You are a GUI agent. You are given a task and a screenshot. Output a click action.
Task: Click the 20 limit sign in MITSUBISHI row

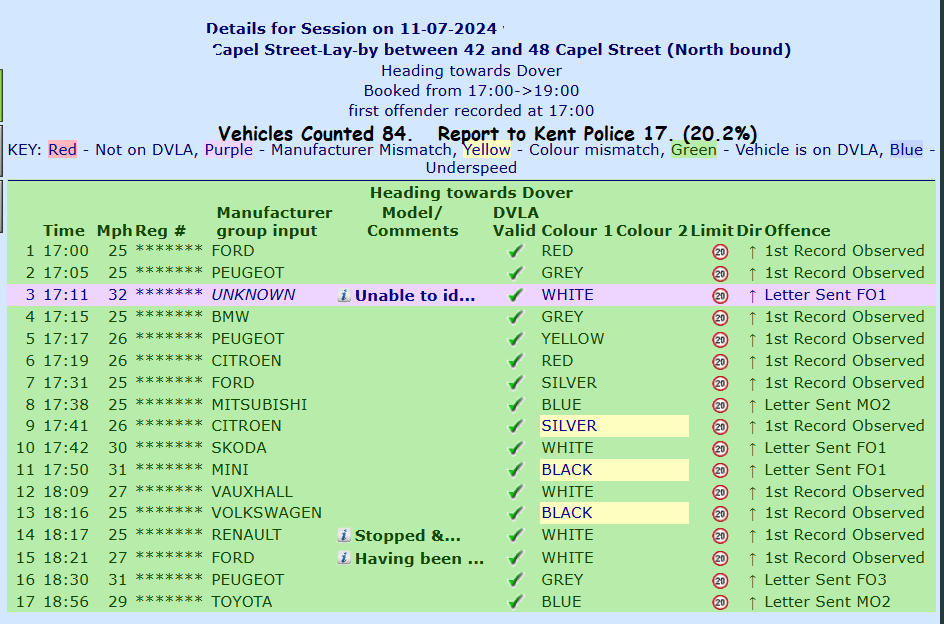(720, 405)
